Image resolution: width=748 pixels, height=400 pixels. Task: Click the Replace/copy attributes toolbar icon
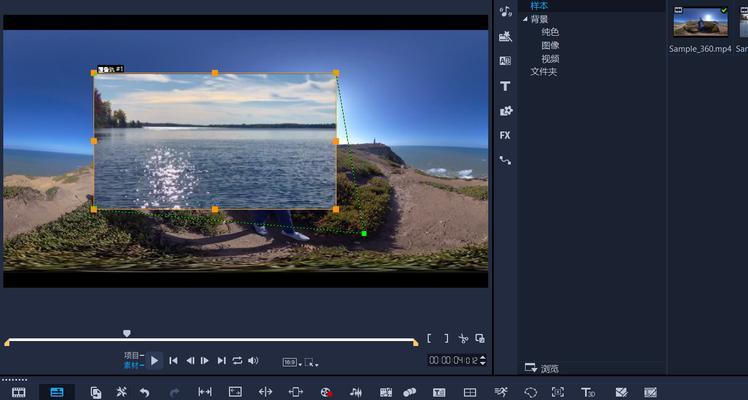(x=96, y=392)
